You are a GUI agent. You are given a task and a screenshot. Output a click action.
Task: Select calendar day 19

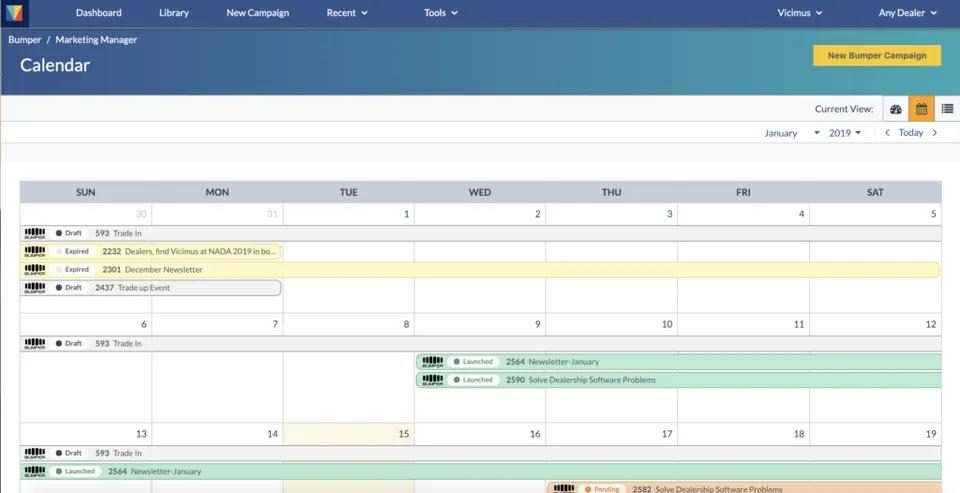point(931,434)
